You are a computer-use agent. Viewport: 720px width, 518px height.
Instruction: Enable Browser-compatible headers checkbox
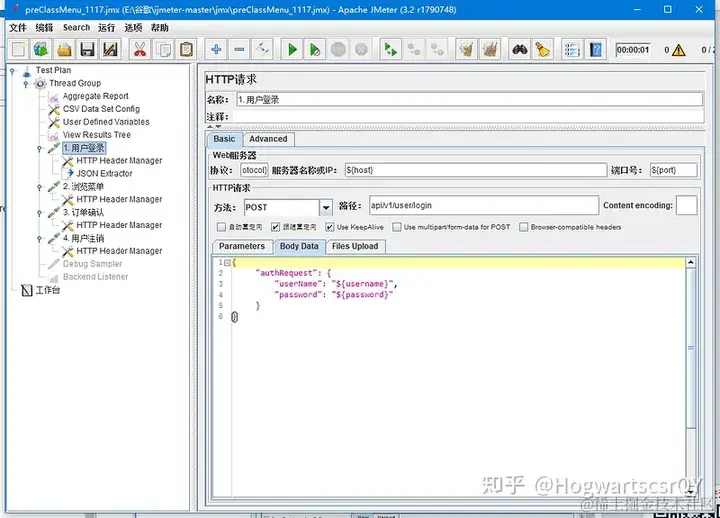(x=523, y=227)
